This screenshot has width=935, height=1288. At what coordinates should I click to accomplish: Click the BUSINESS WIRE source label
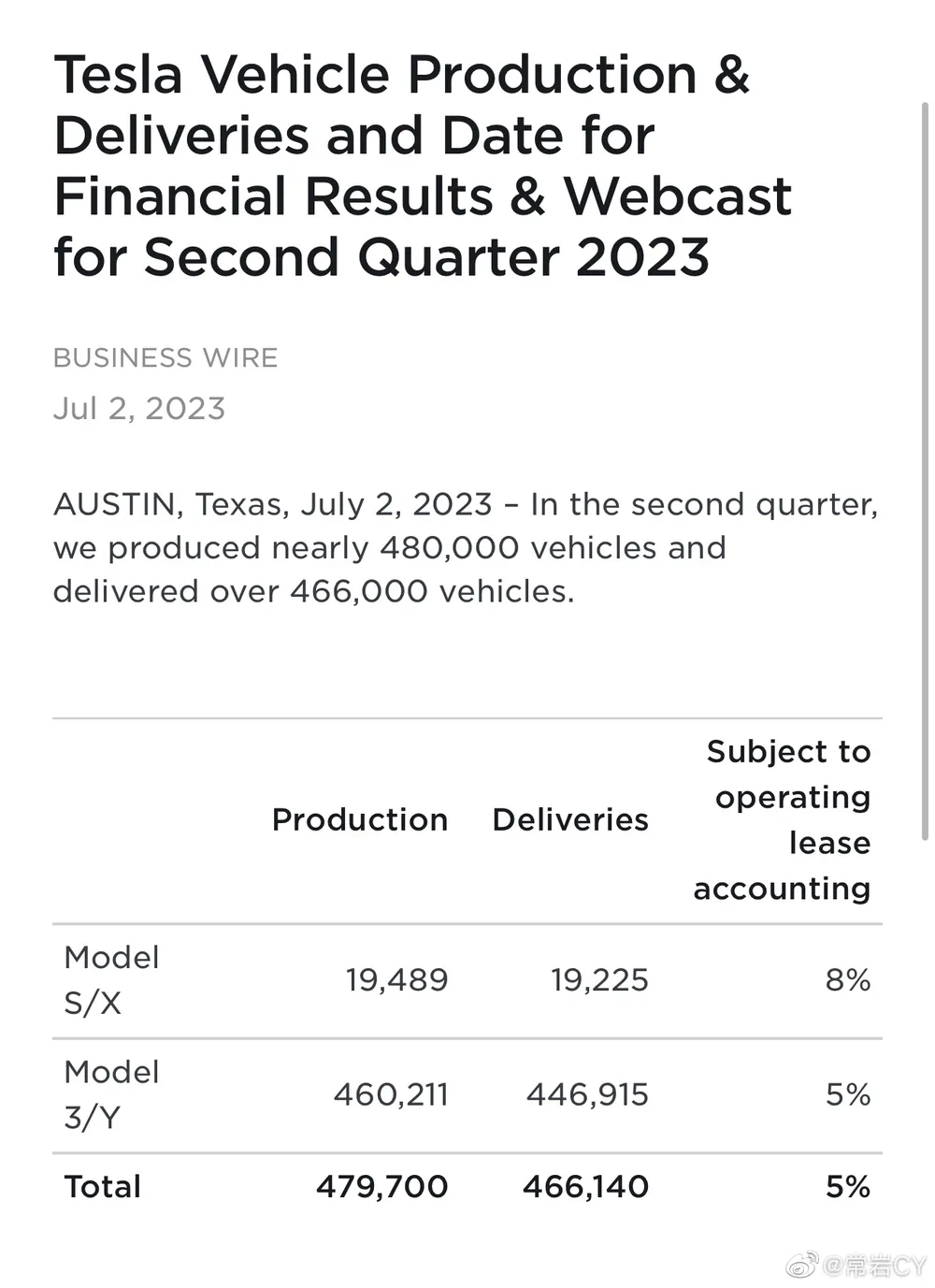pyautogui.click(x=165, y=357)
